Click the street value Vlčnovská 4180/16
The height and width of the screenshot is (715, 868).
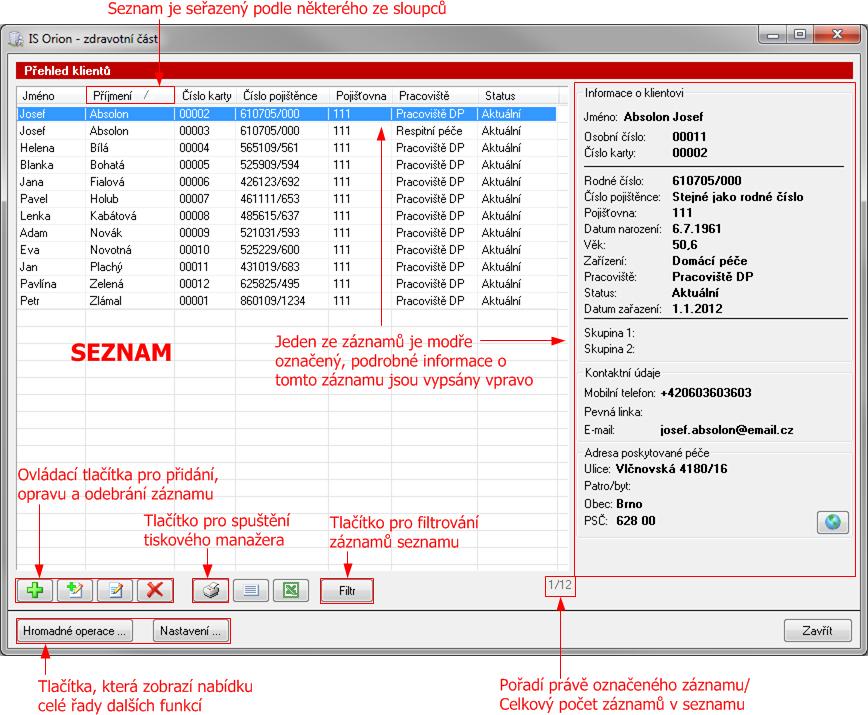coord(671,469)
